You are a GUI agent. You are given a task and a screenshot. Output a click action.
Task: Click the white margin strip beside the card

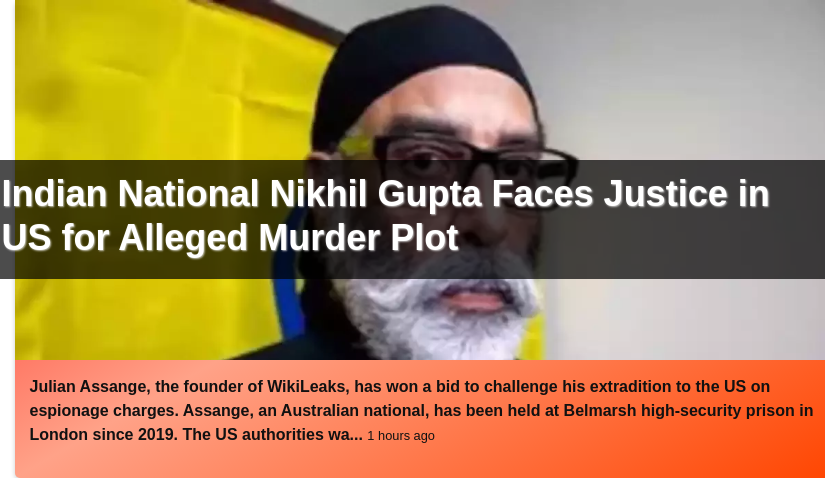click(7, 79)
